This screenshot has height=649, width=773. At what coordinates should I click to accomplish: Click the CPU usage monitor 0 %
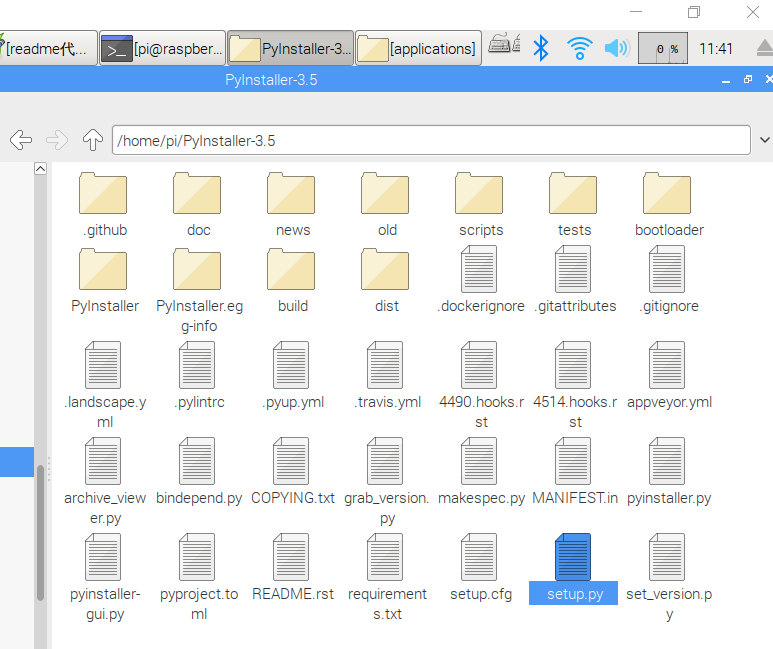click(663, 48)
